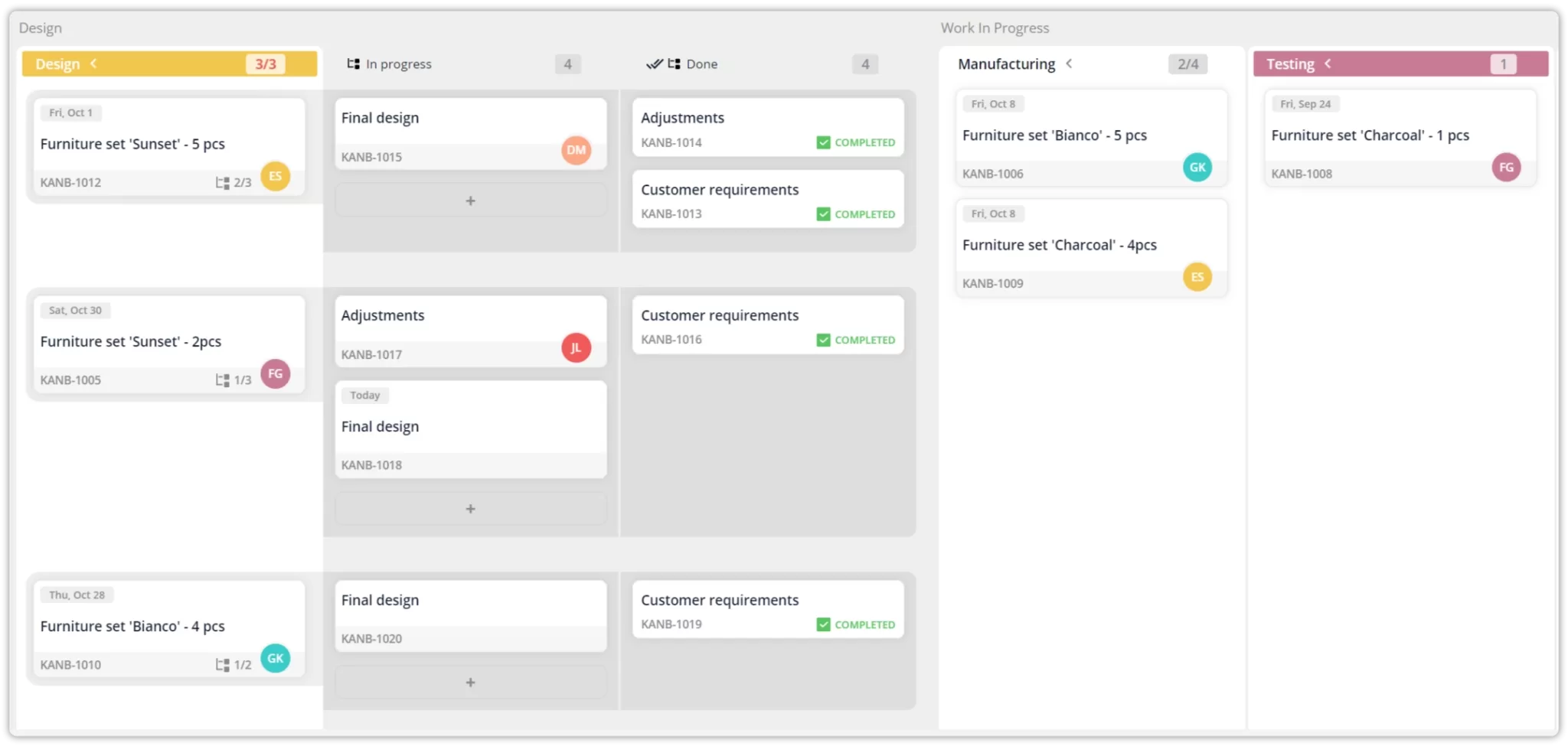This screenshot has width=1568, height=746.
Task: Click the Sat, Oct 30 date tag
Action: coord(75,310)
